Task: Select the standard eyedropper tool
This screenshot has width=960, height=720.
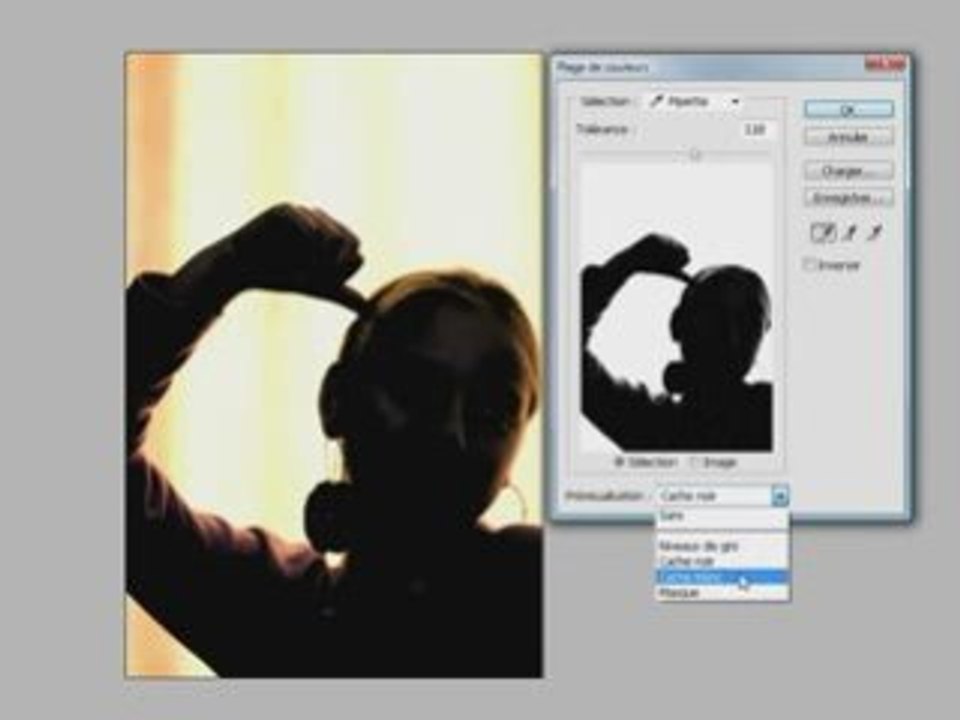Action: (x=823, y=233)
